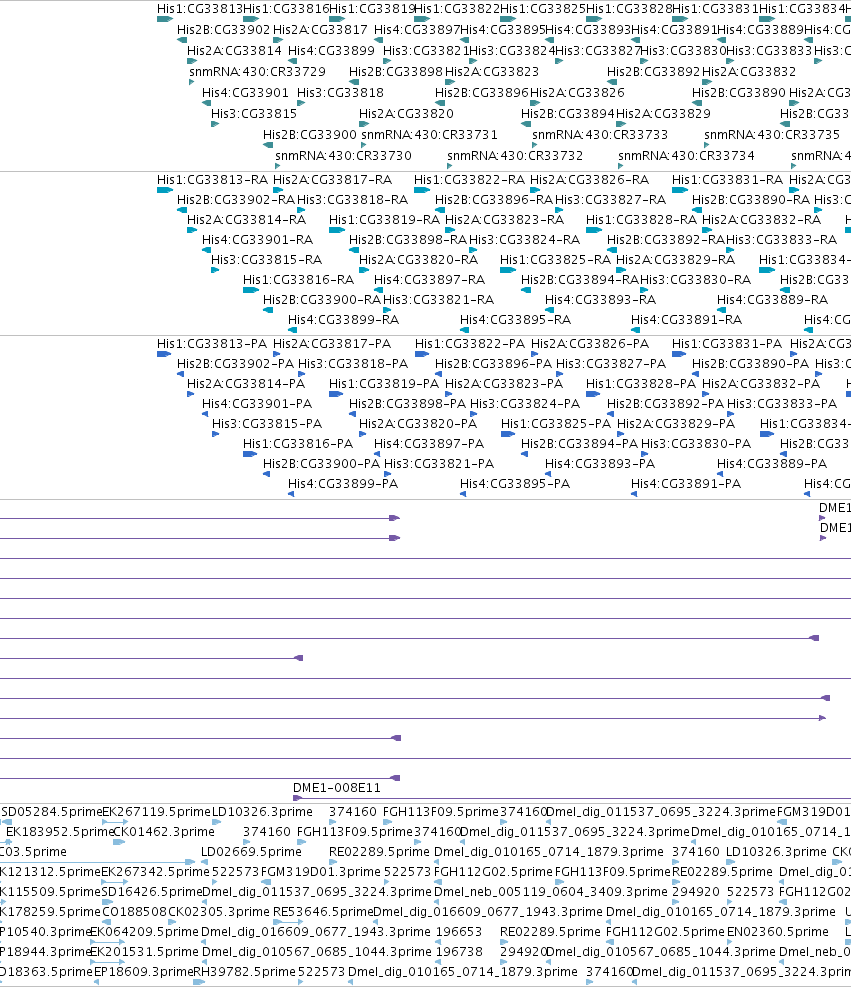Click the EK183952.5prime EST label
The image size is (851, 987).
pyautogui.click(x=60, y=832)
